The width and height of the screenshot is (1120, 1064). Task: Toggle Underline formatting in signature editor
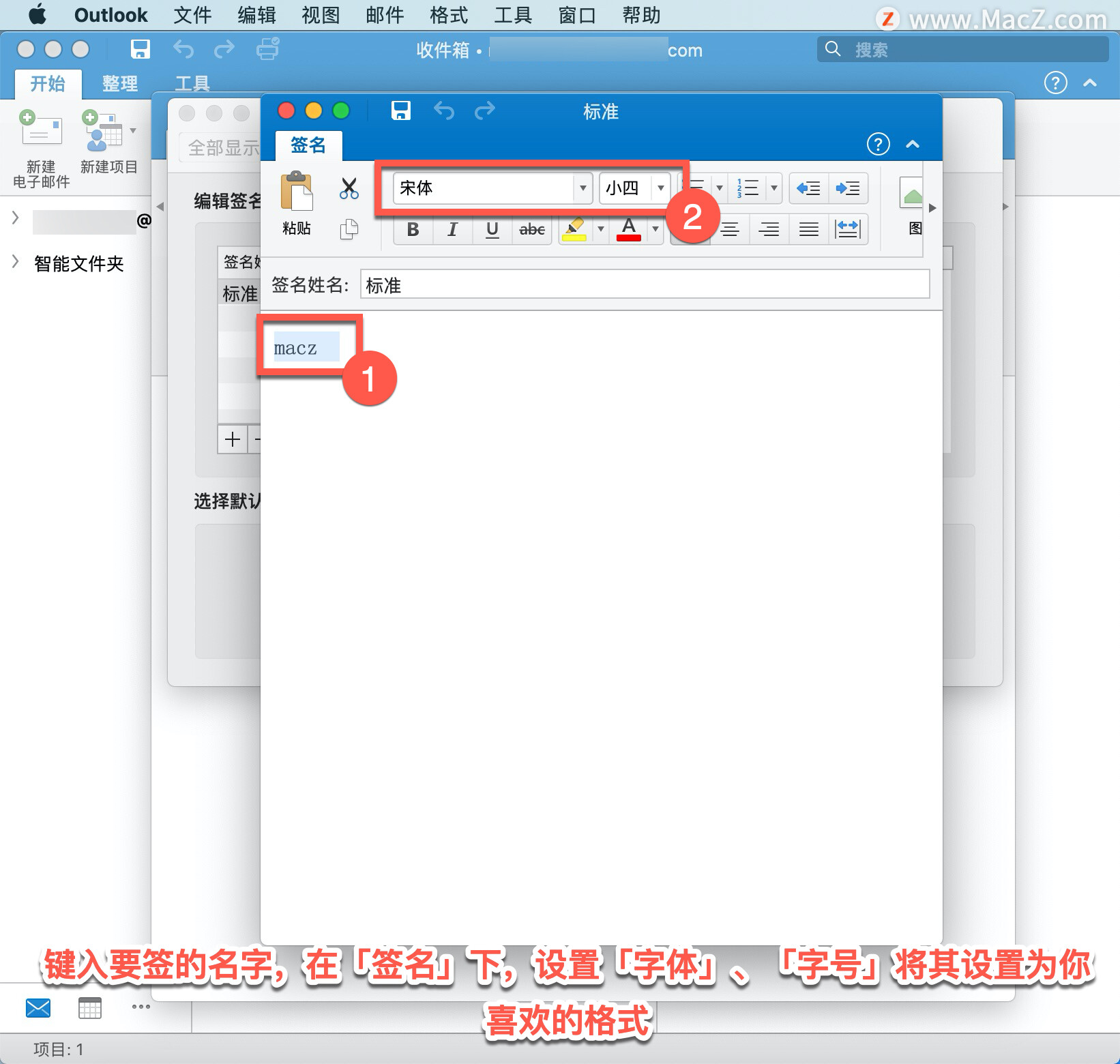(492, 229)
